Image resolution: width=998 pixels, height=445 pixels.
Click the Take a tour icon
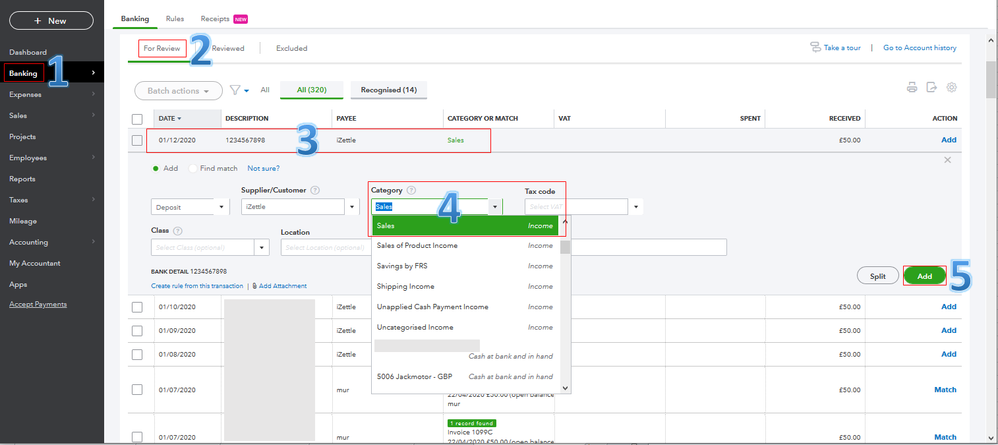tap(815, 48)
